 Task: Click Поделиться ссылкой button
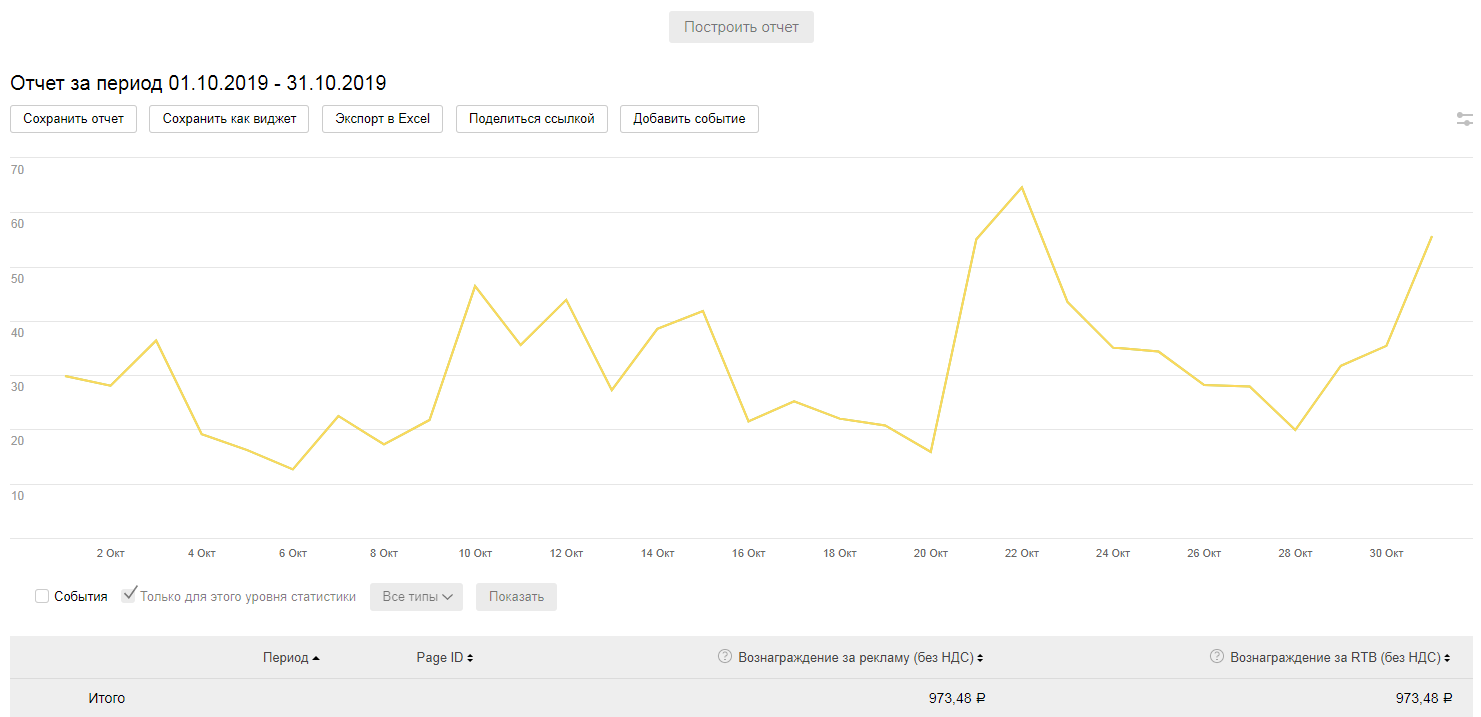tap(531, 118)
